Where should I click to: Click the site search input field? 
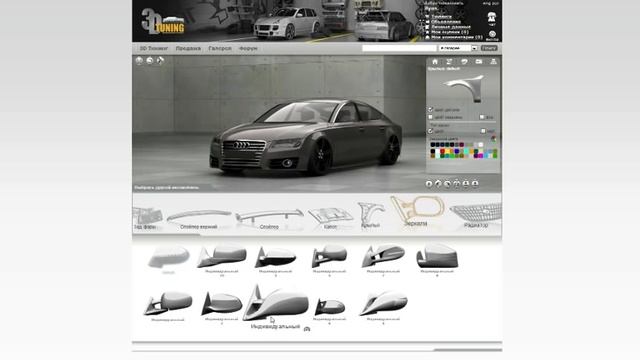click(x=399, y=48)
